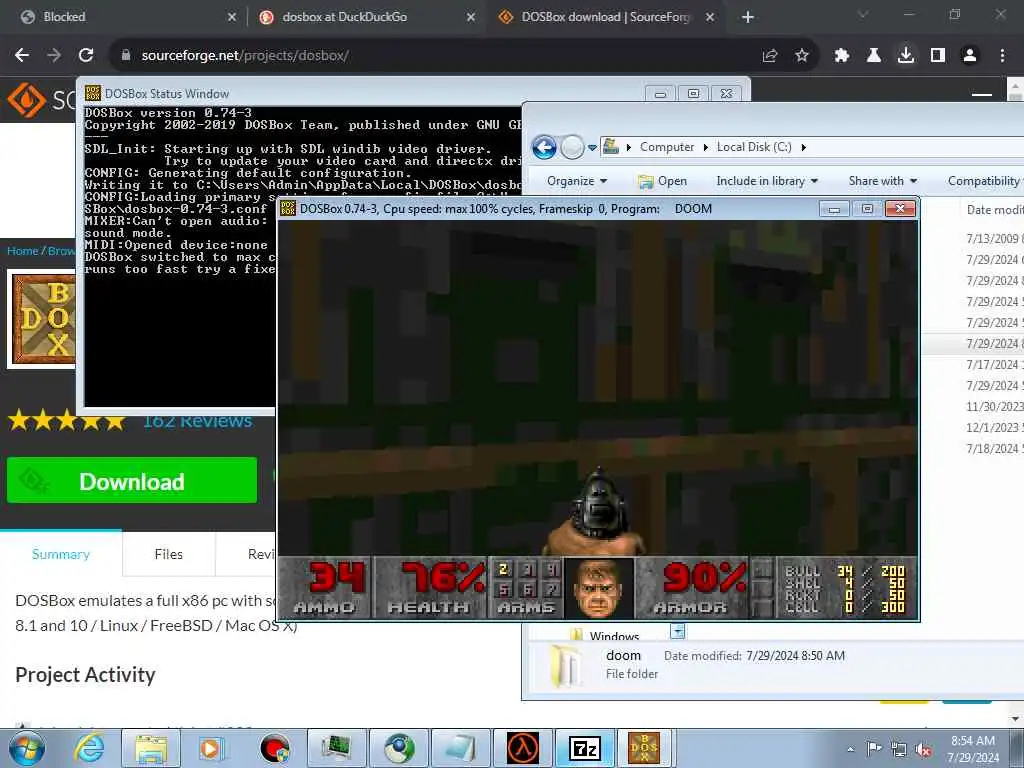Toggle Chrome side panel icon
Image resolution: width=1024 pixels, height=768 pixels.
(x=938, y=56)
